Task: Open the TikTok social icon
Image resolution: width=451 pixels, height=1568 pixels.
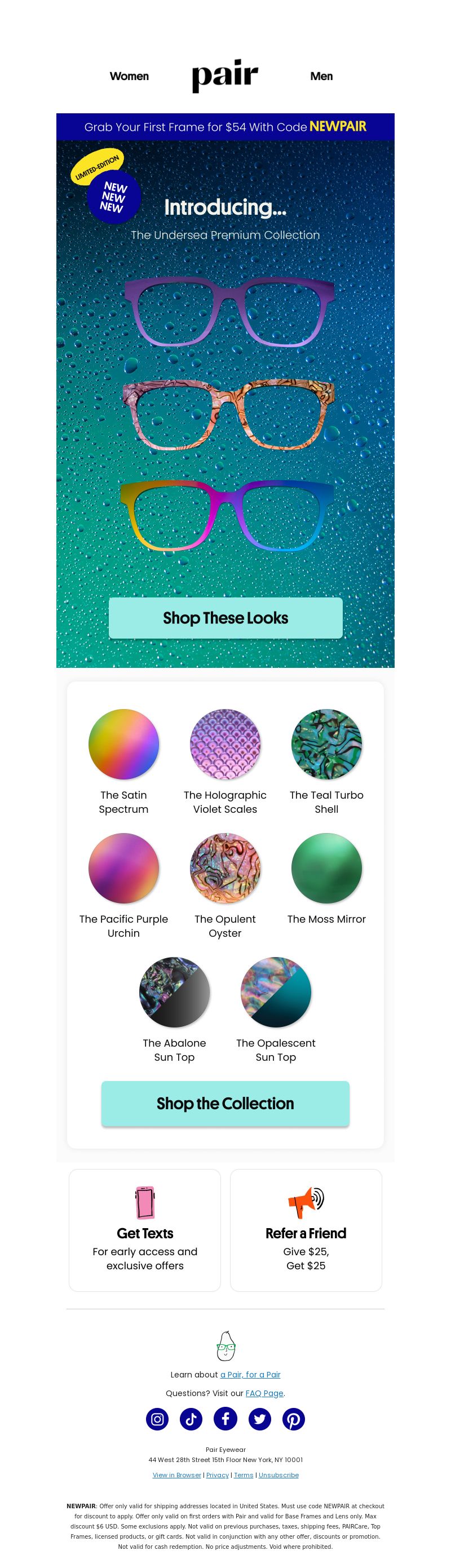Action: pos(191,1419)
